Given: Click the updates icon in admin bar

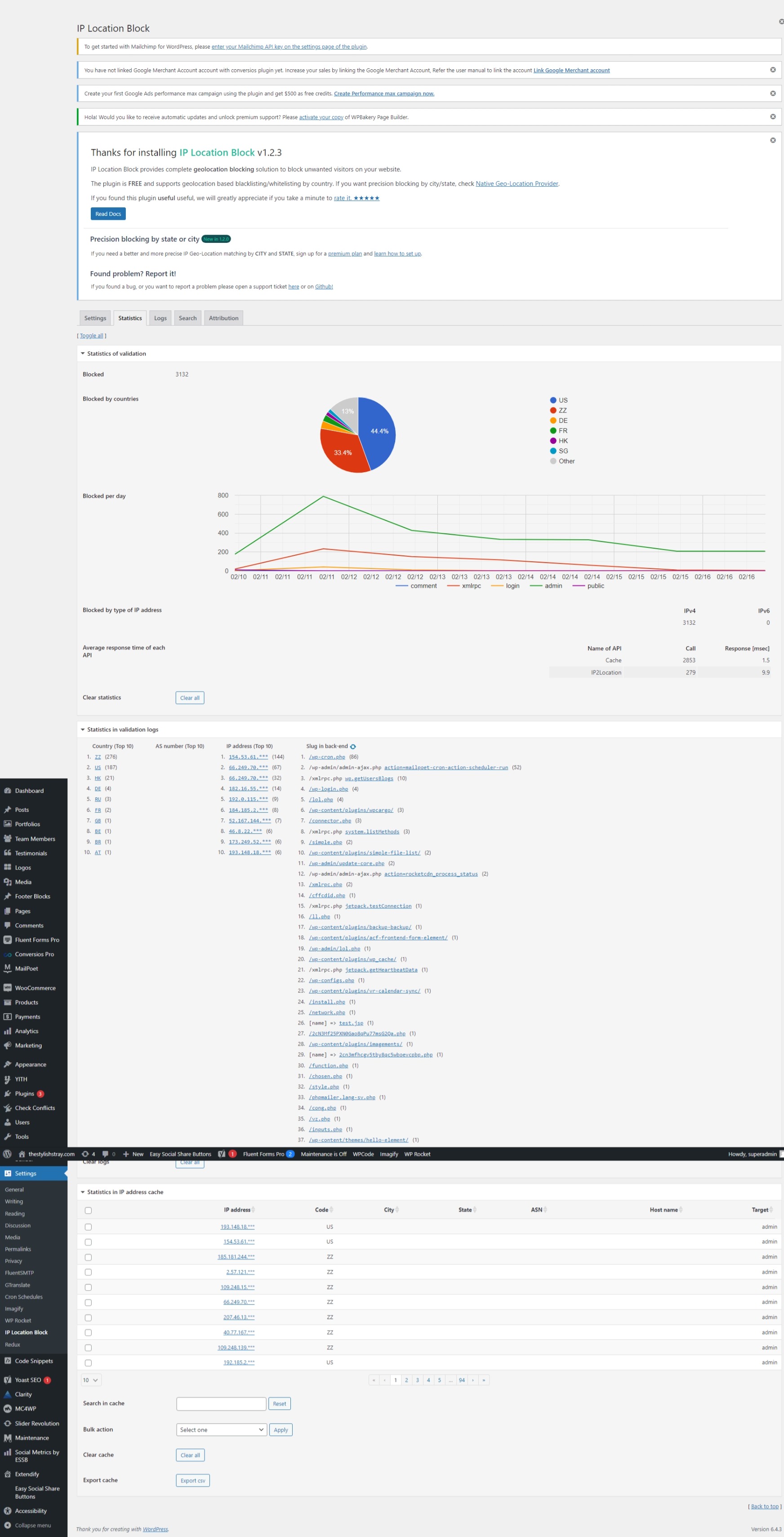Looking at the screenshot, I should tap(85, 1154).
